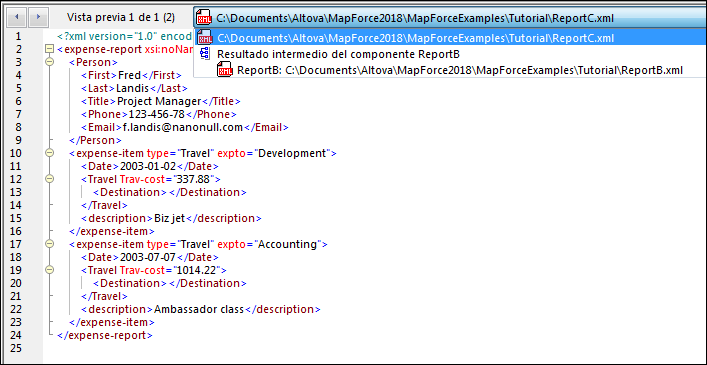707x365 pixels.
Task: Click XML icon of highlighted ReportC.xml entry
Action: point(205,37)
